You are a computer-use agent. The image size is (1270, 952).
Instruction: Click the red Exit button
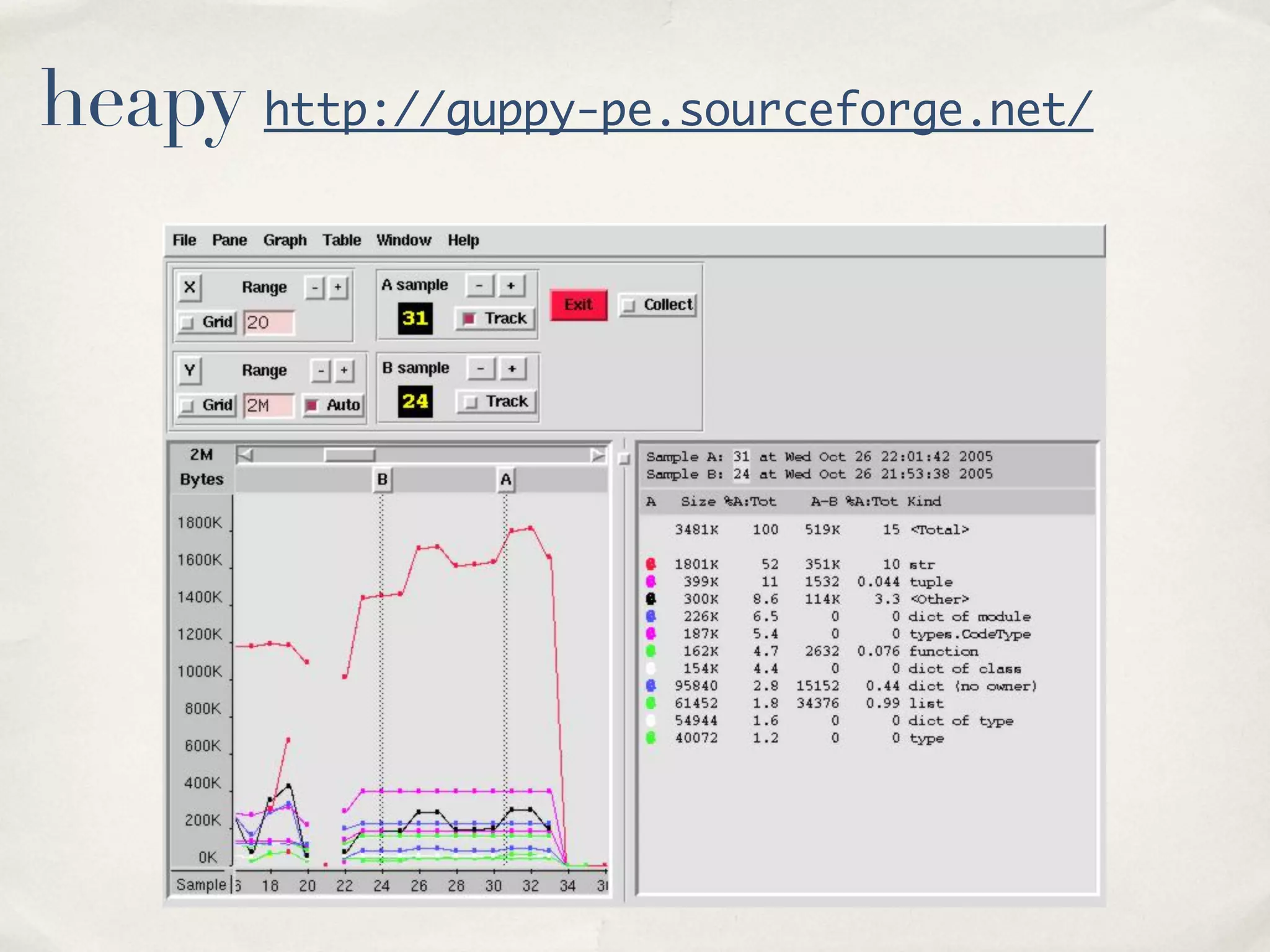point(578,304)
